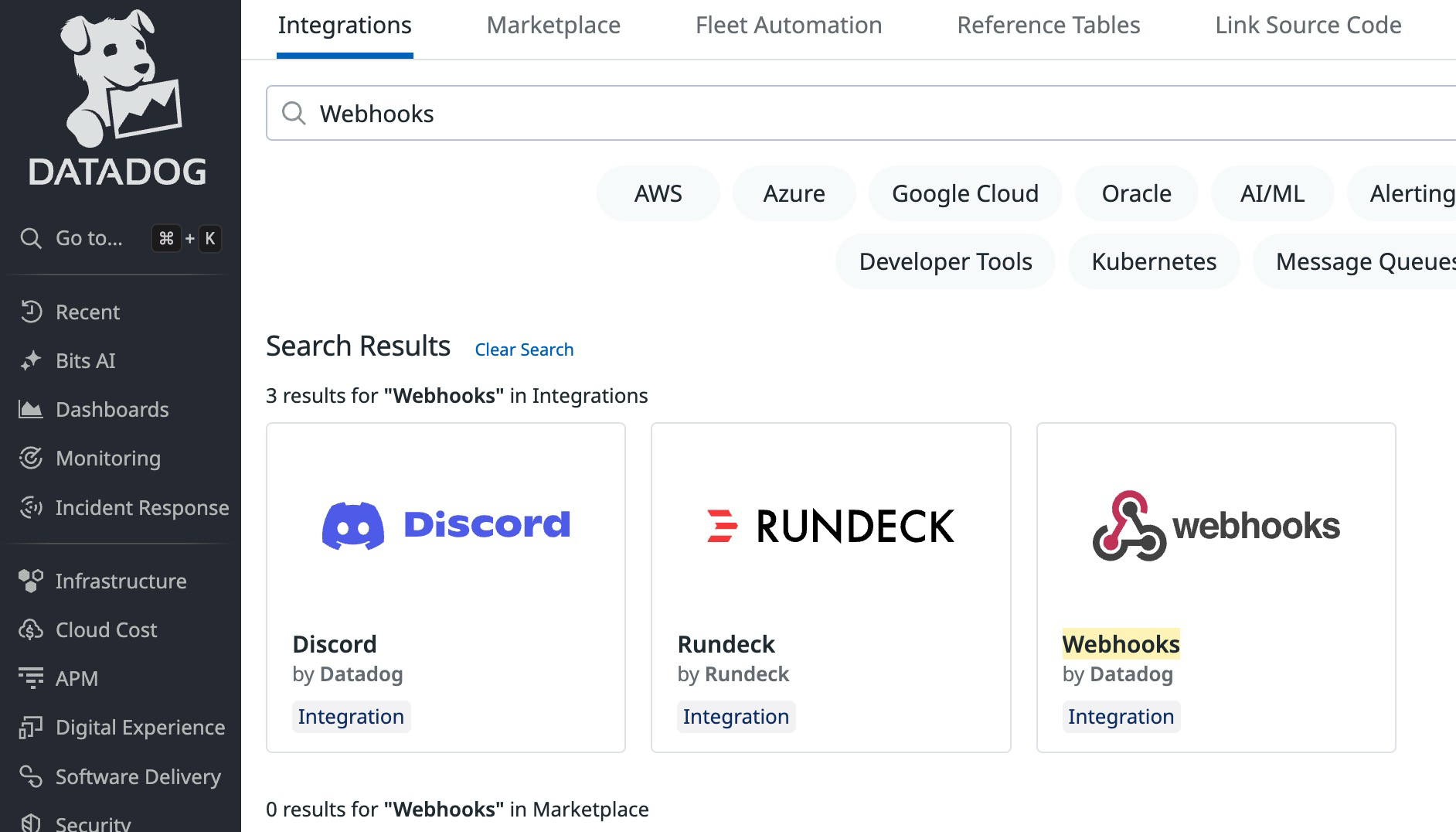
Task: Open the Dashboards section in the sidebar
Action: click(112, 409)
